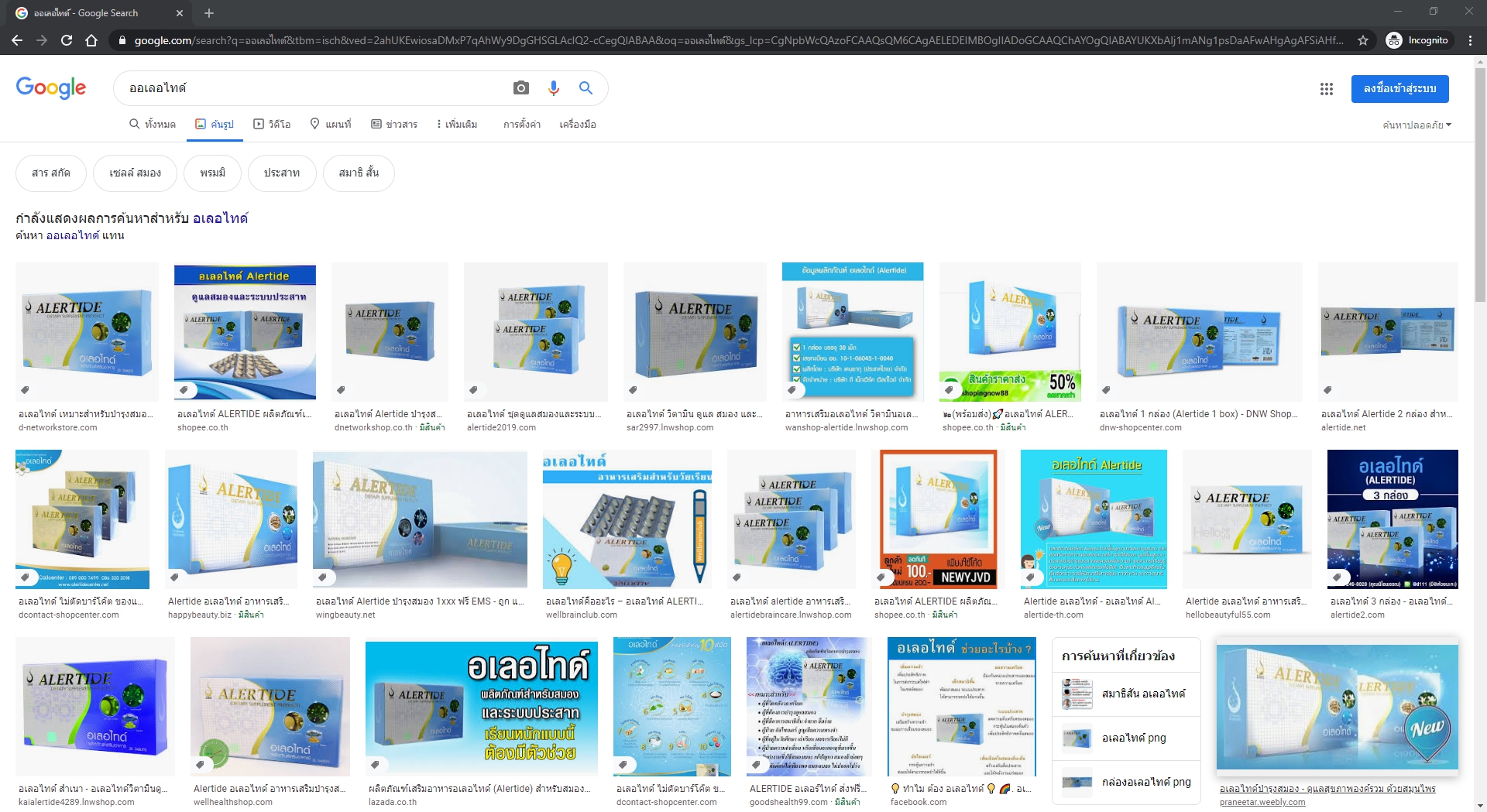The image size is (1487, 812).
Task: Switch to the วิดีโอ videos tab
Action: coord(272,125)
